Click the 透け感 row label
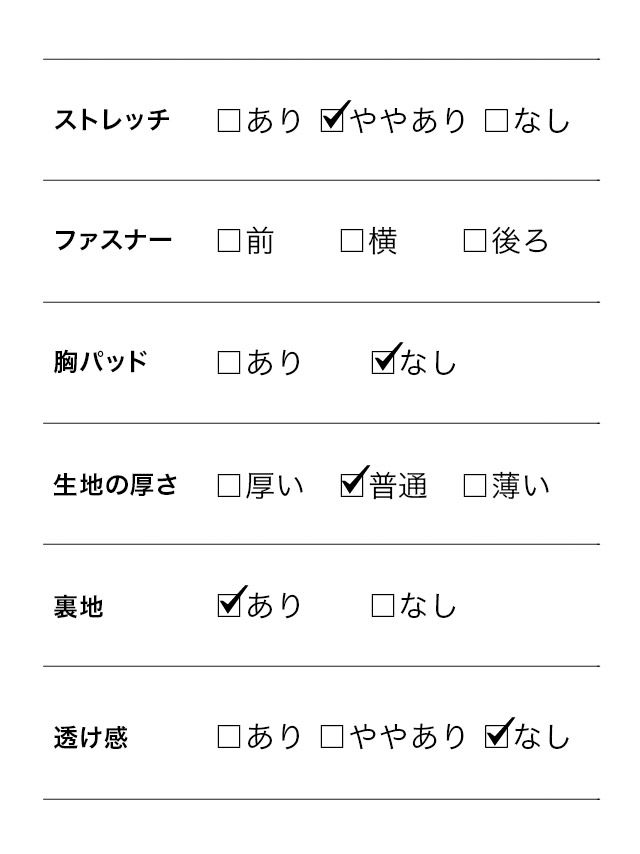 91,739
